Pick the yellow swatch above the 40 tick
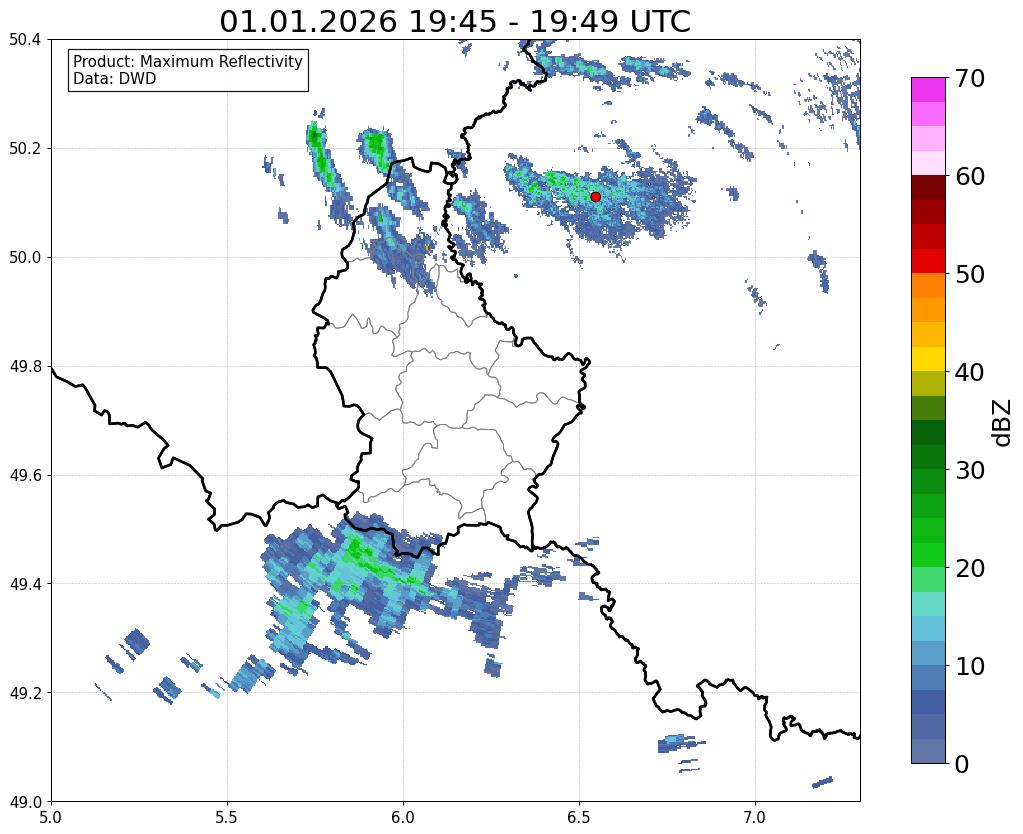 point(928,359)
